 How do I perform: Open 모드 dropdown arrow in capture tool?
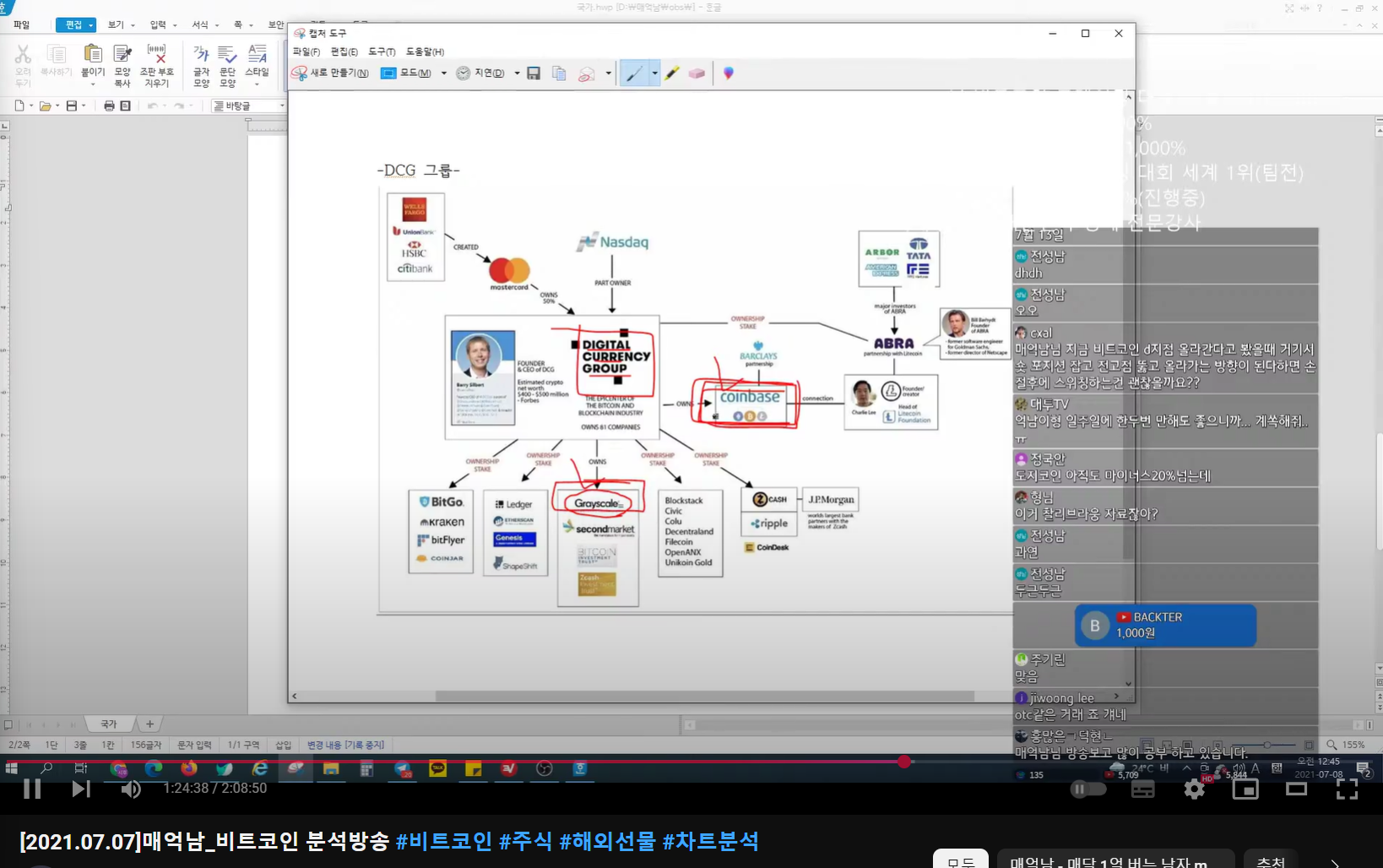pyautogui.click(x=443, y=73)
